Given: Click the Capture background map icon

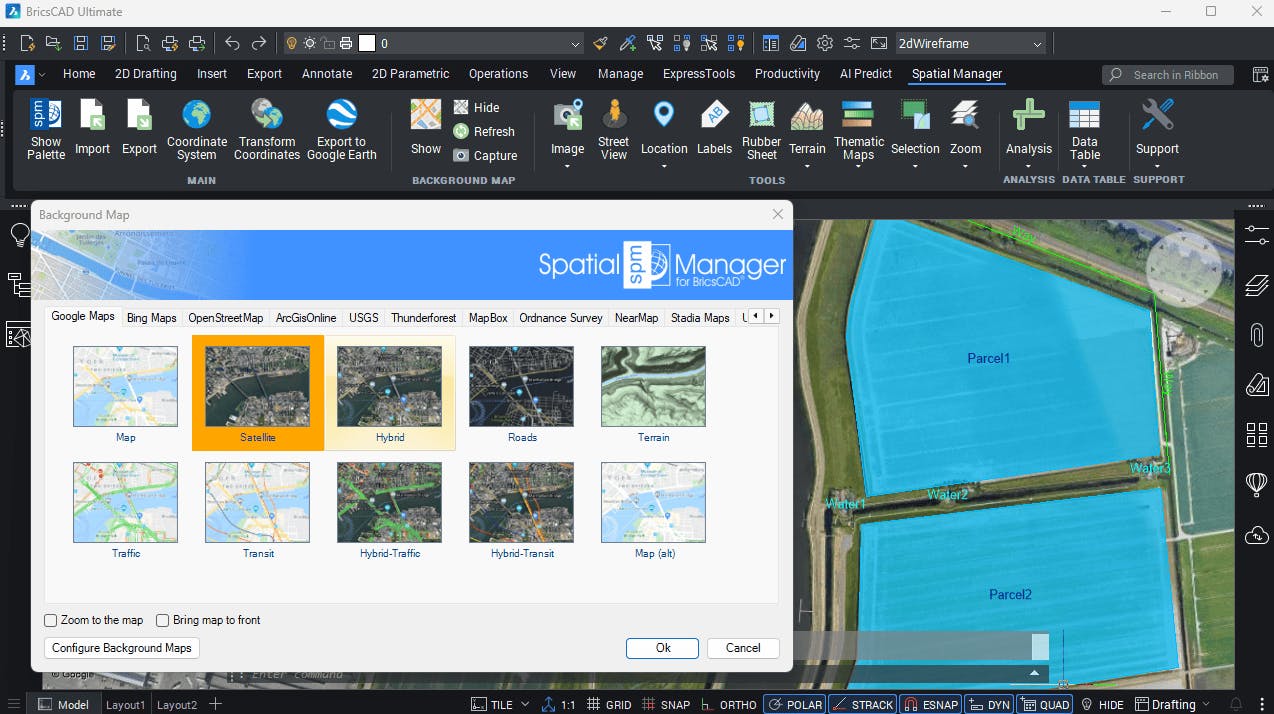Looking at the screenshot, I should [461, 155].
